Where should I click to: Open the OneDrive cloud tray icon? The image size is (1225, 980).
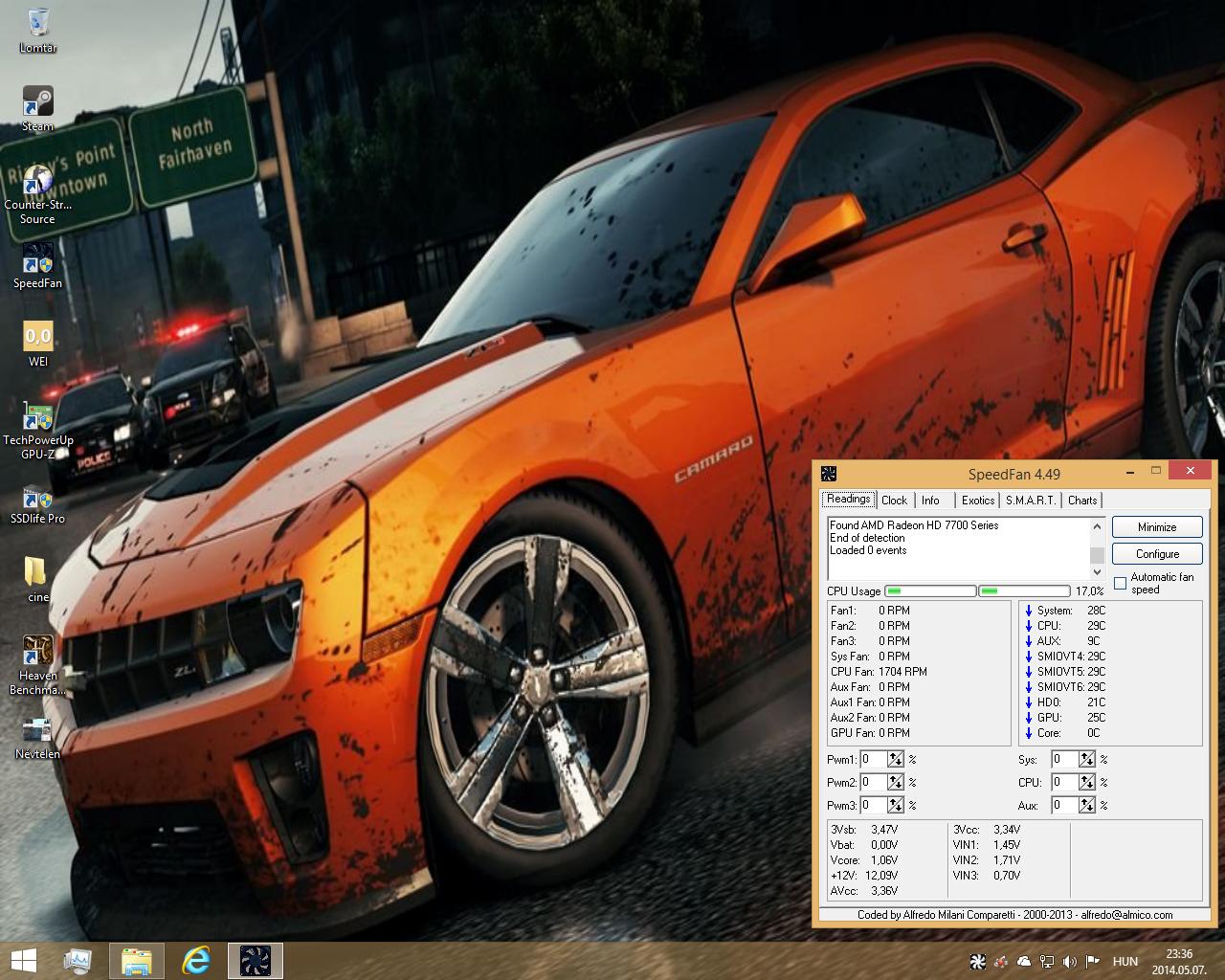tap(1024, 962)
